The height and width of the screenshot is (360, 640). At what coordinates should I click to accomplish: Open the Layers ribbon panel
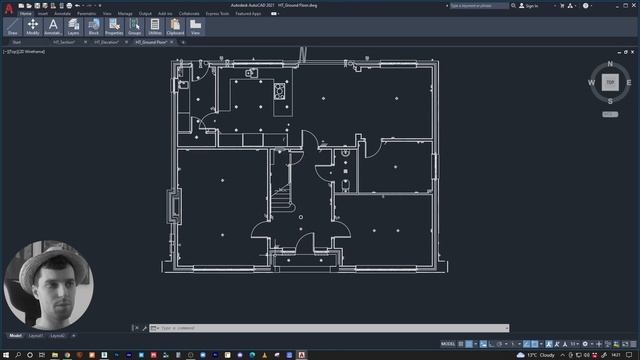click(x=73, y=27)
